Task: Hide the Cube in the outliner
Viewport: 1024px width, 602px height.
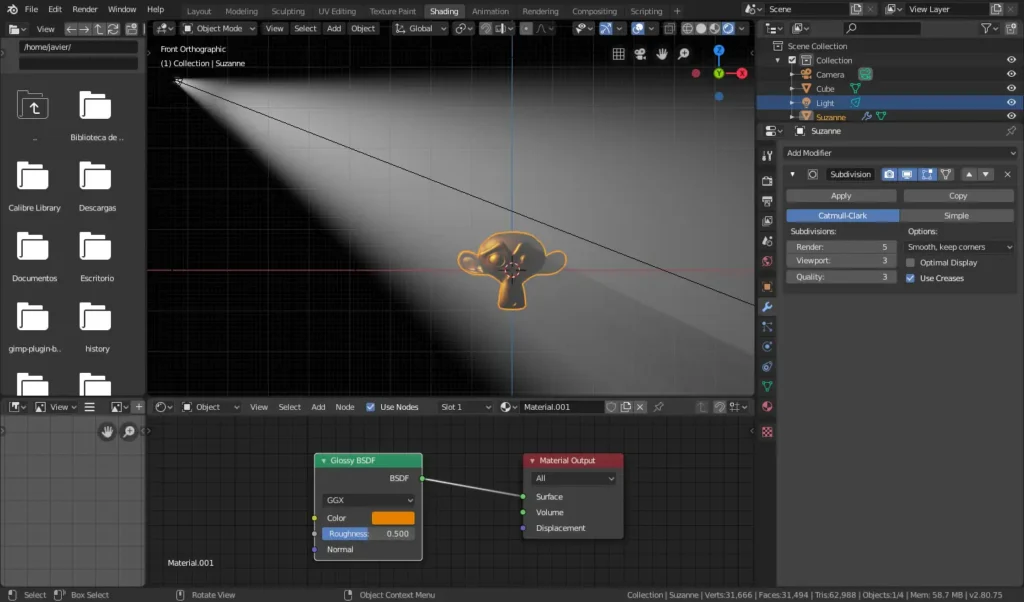Action: [1011, 89]
